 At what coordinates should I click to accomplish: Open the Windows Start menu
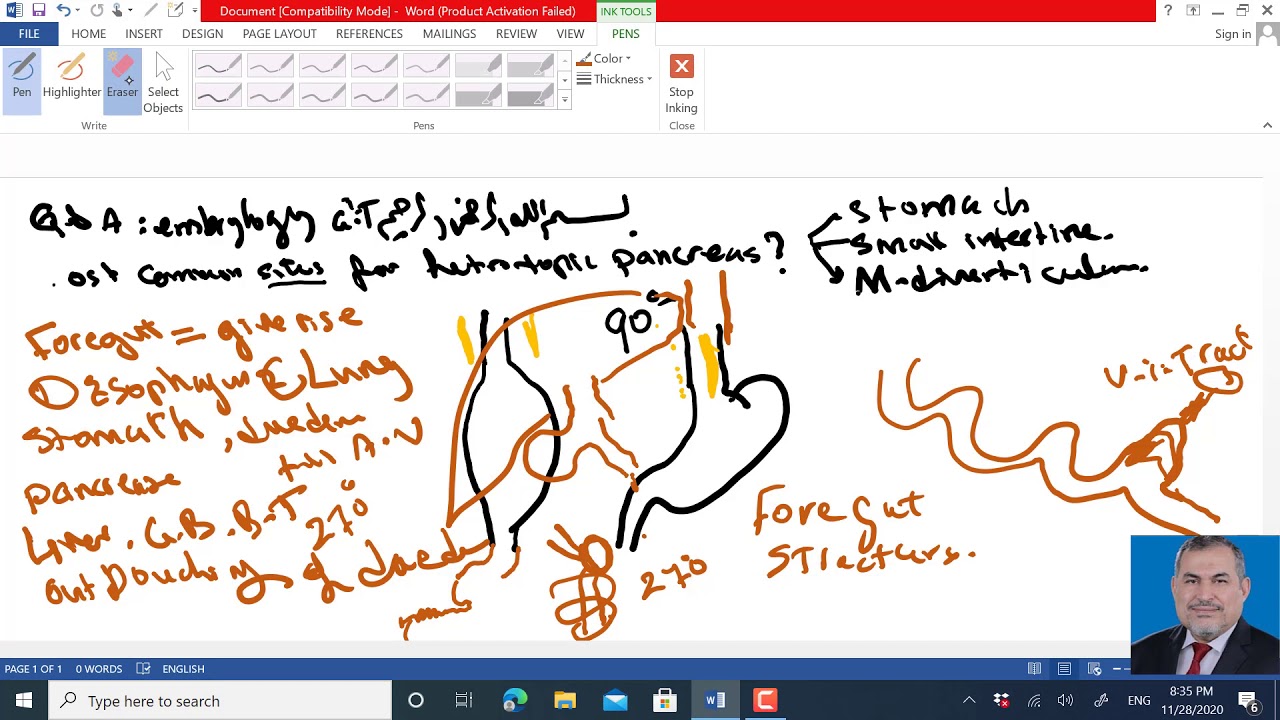24,701
